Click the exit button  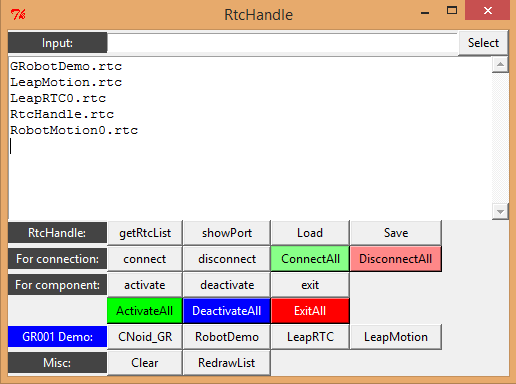tap(310, 285)
